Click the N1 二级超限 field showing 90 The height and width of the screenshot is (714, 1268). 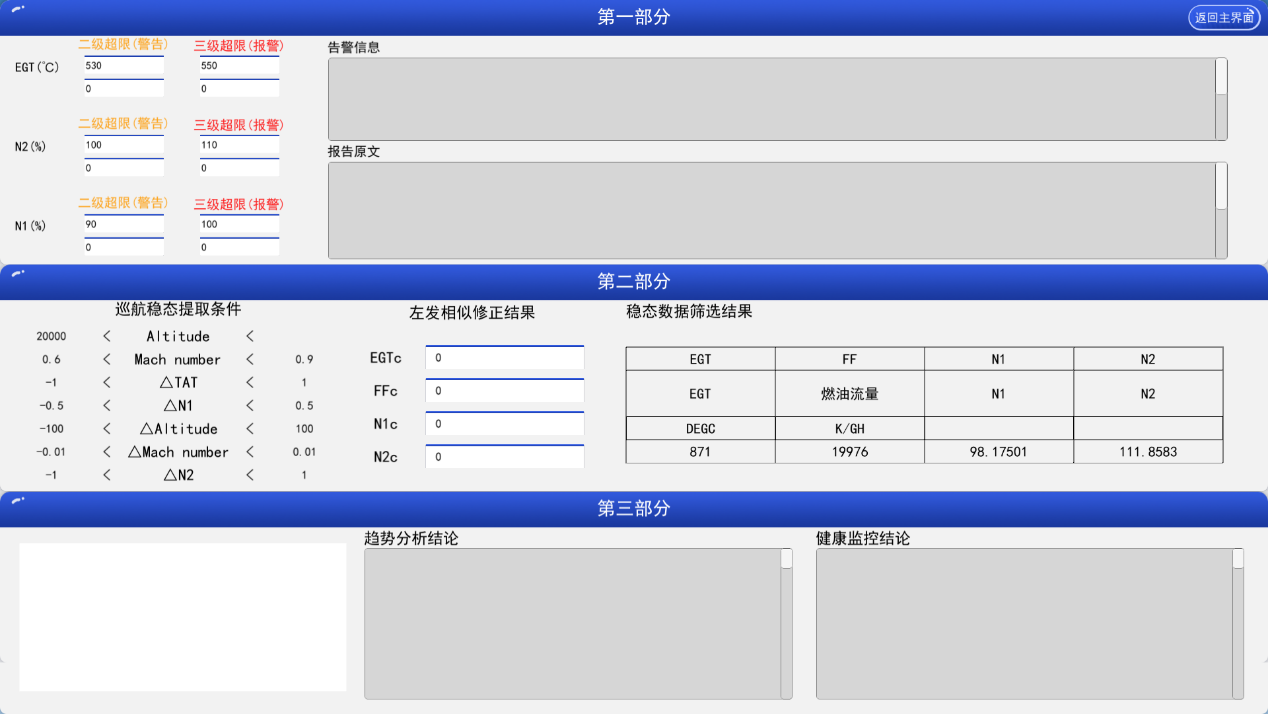click(x=124, y=225)
